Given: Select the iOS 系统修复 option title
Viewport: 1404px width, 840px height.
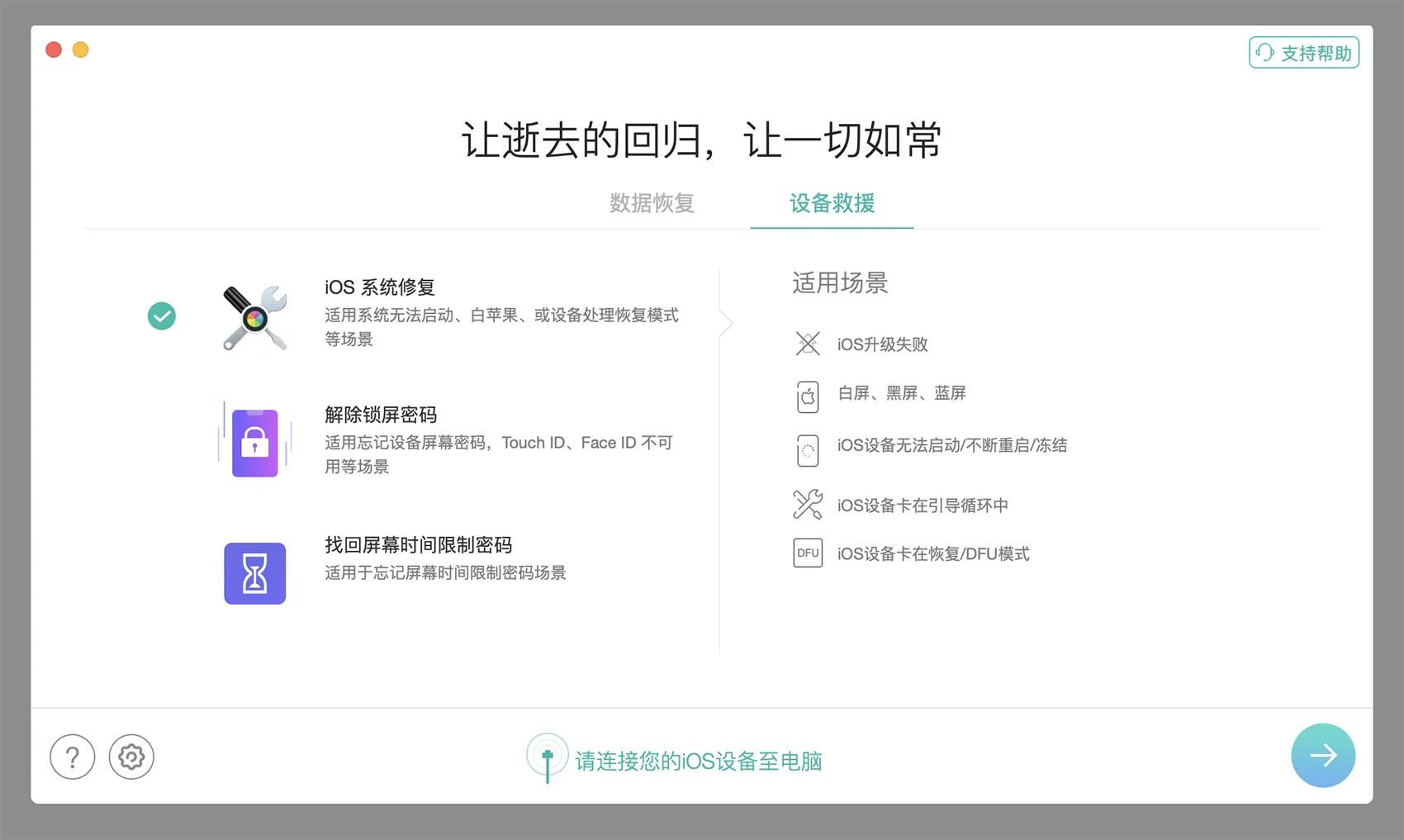Looking at the screenshot, I should coord(380,287).
